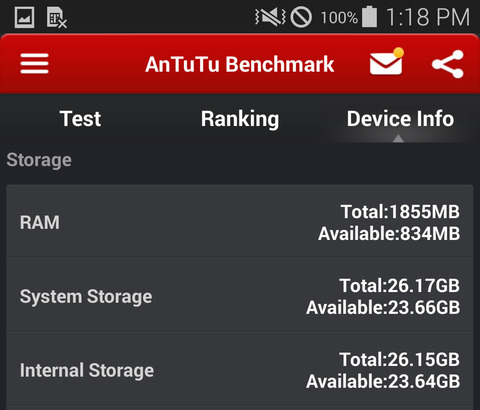Open the mail notifications envelope icon
The height and width of the screenshot is (410, 480).
(386, 62)
